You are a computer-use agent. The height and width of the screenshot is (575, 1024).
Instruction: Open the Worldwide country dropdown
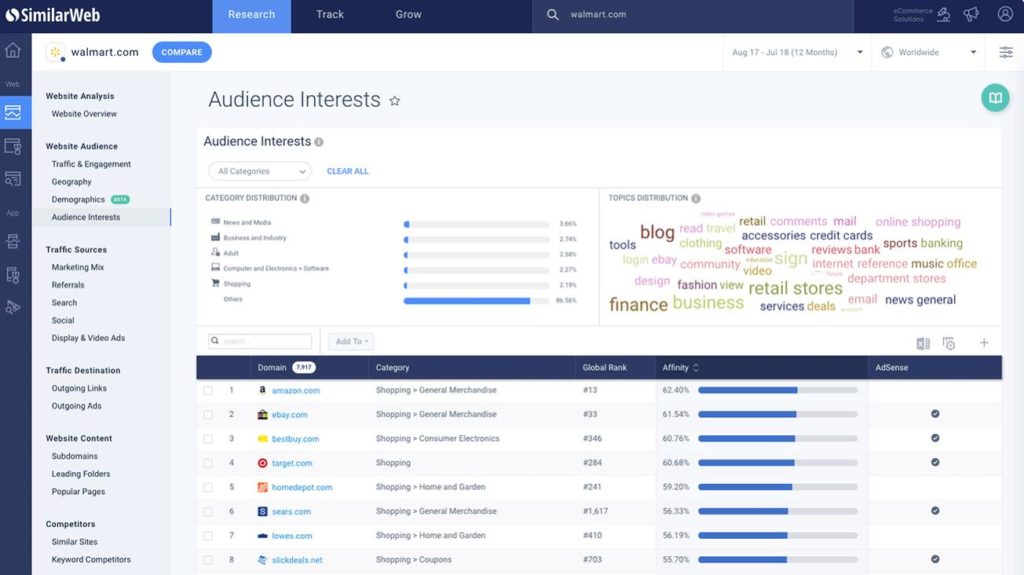929,52
